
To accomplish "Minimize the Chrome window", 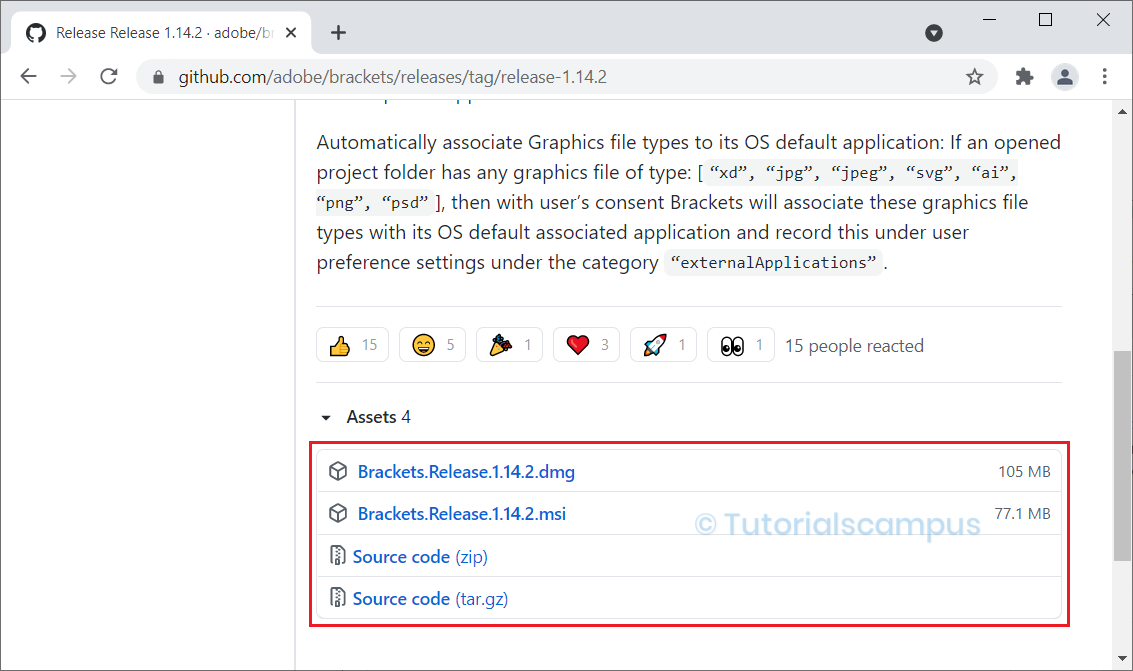I will coord(990,20).
